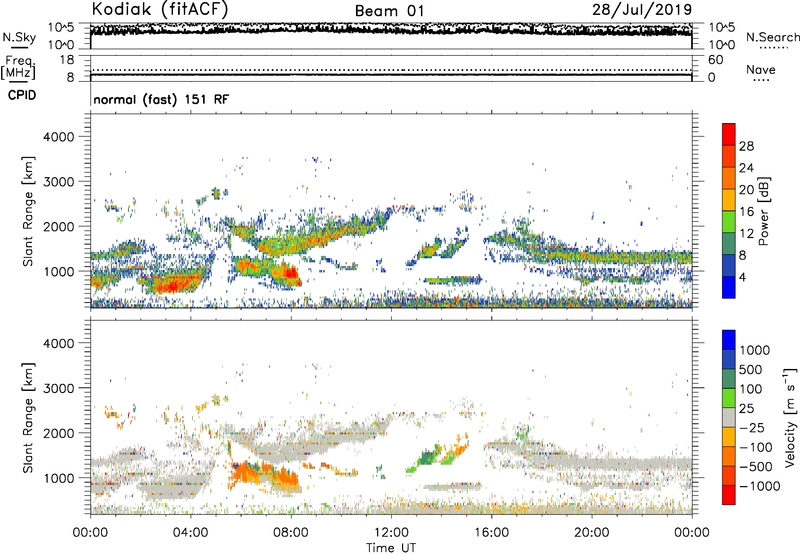Click '20' on the power colorbar
The width and height of the screenshot is (800, 554).
coord(746,190)
